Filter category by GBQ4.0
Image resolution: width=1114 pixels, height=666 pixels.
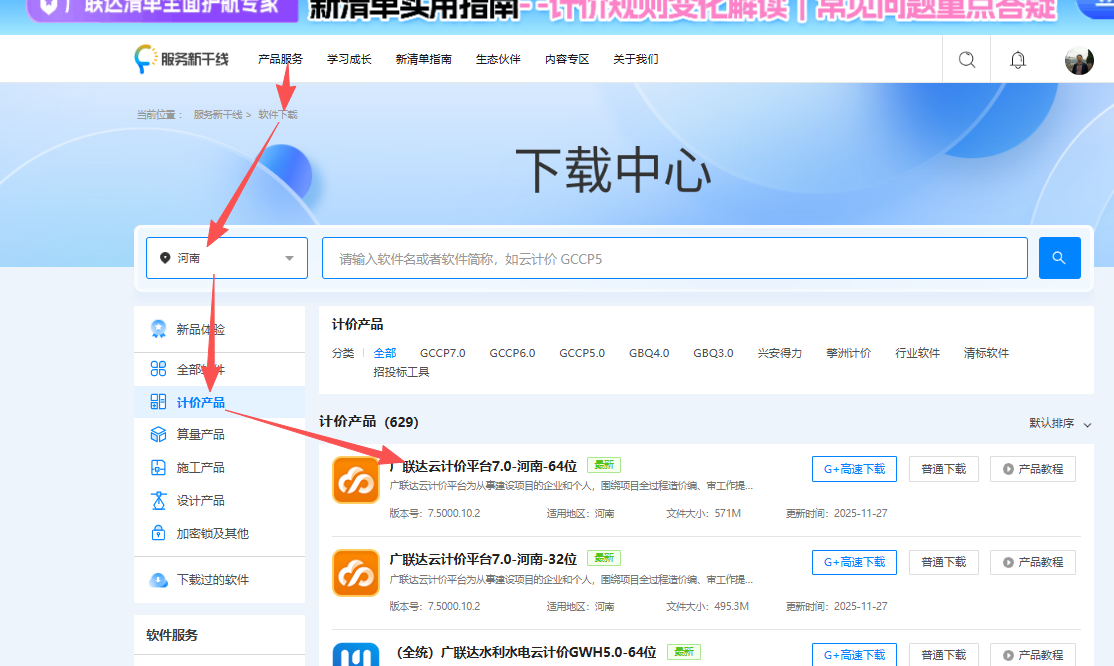tap(649, 353)
